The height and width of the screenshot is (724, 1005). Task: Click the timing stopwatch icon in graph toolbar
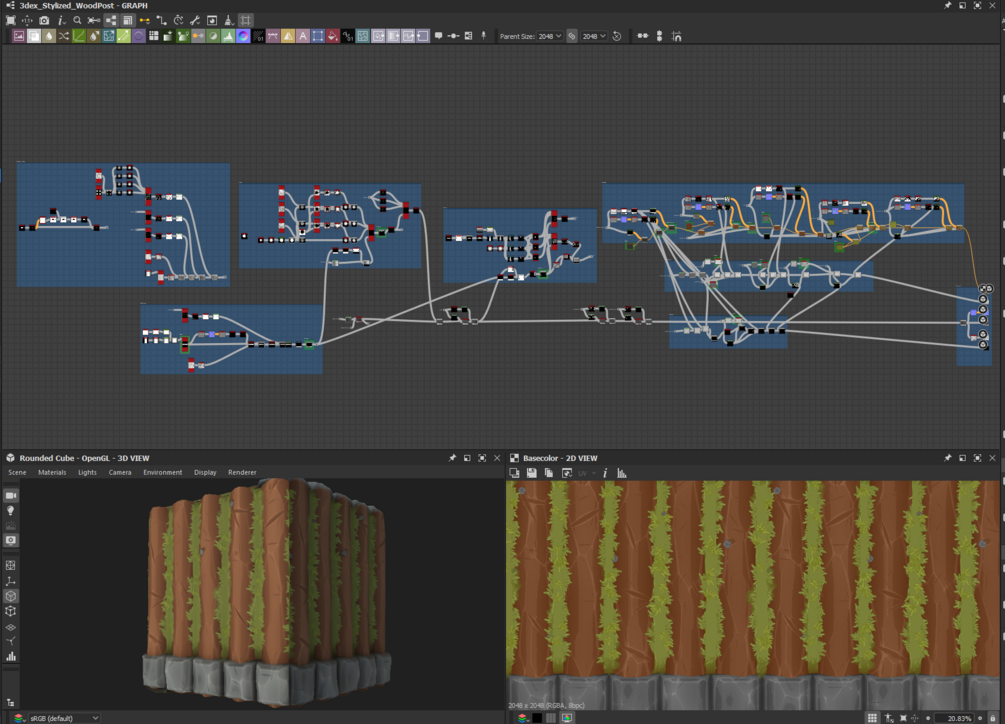pyautogui.click(x=178, y=21)
